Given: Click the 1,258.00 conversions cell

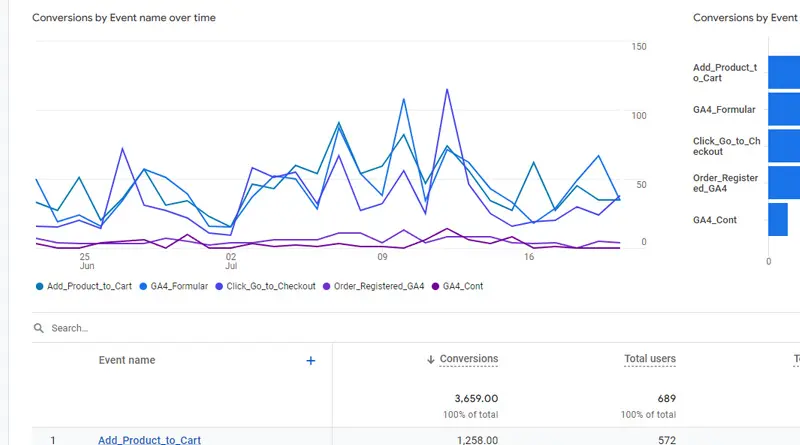Looking at the screenshot, I should click(477, 440).
